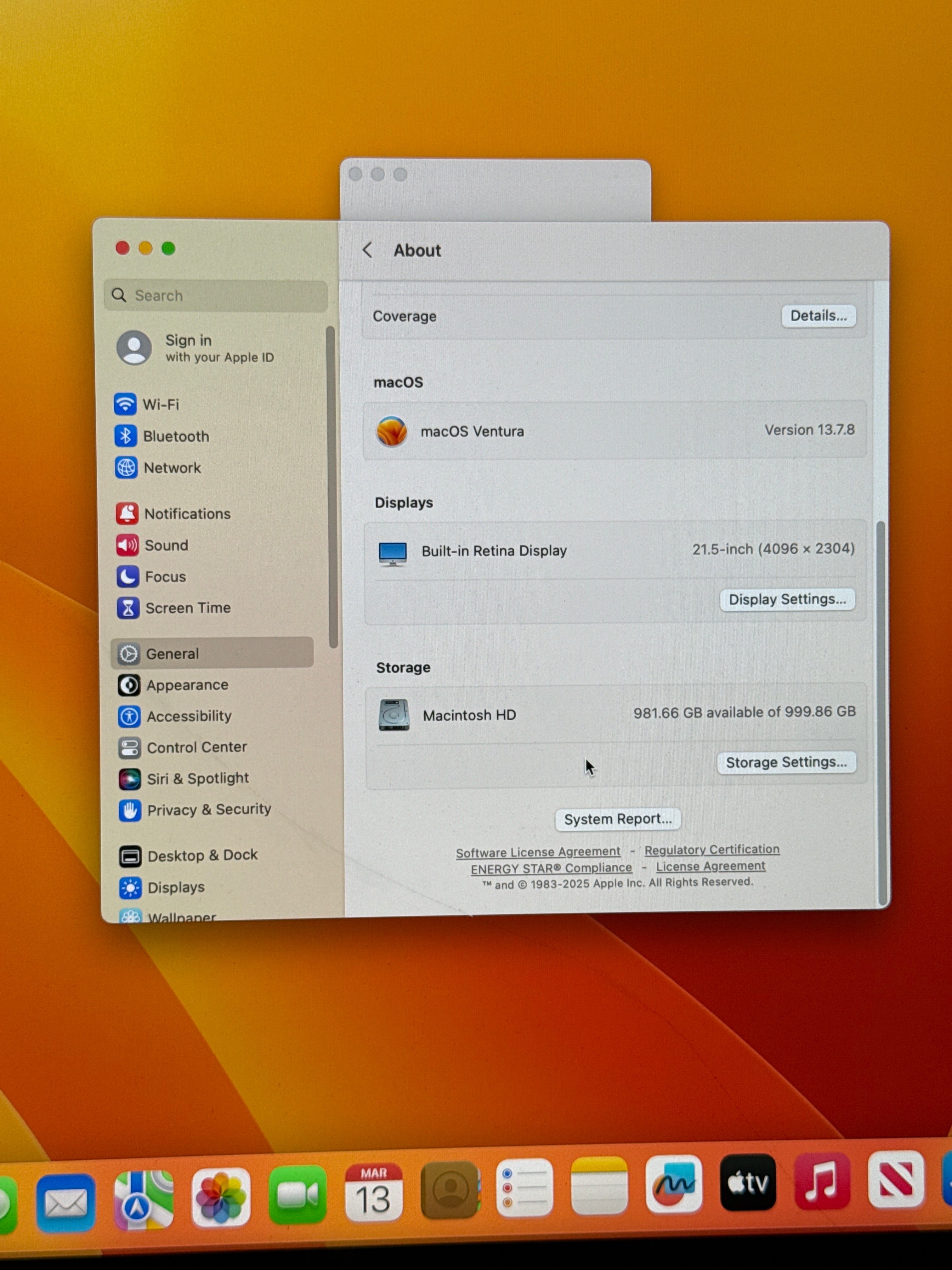The image size is (952, 1270).
Task: Open Notes from the Dock
Action: [600, 1186]
